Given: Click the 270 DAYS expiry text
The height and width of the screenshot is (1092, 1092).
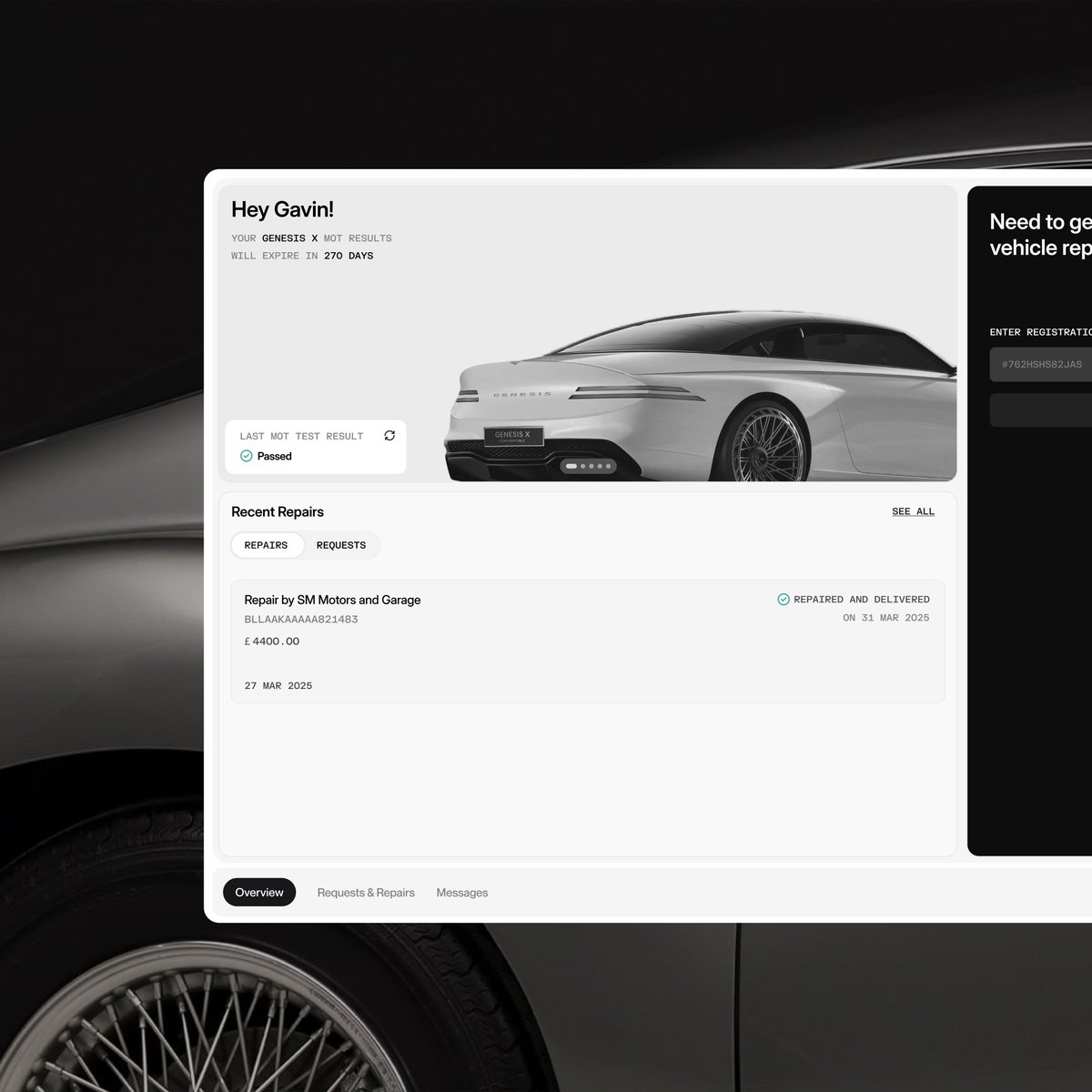Looking at the screenshot, I should 349,256.
